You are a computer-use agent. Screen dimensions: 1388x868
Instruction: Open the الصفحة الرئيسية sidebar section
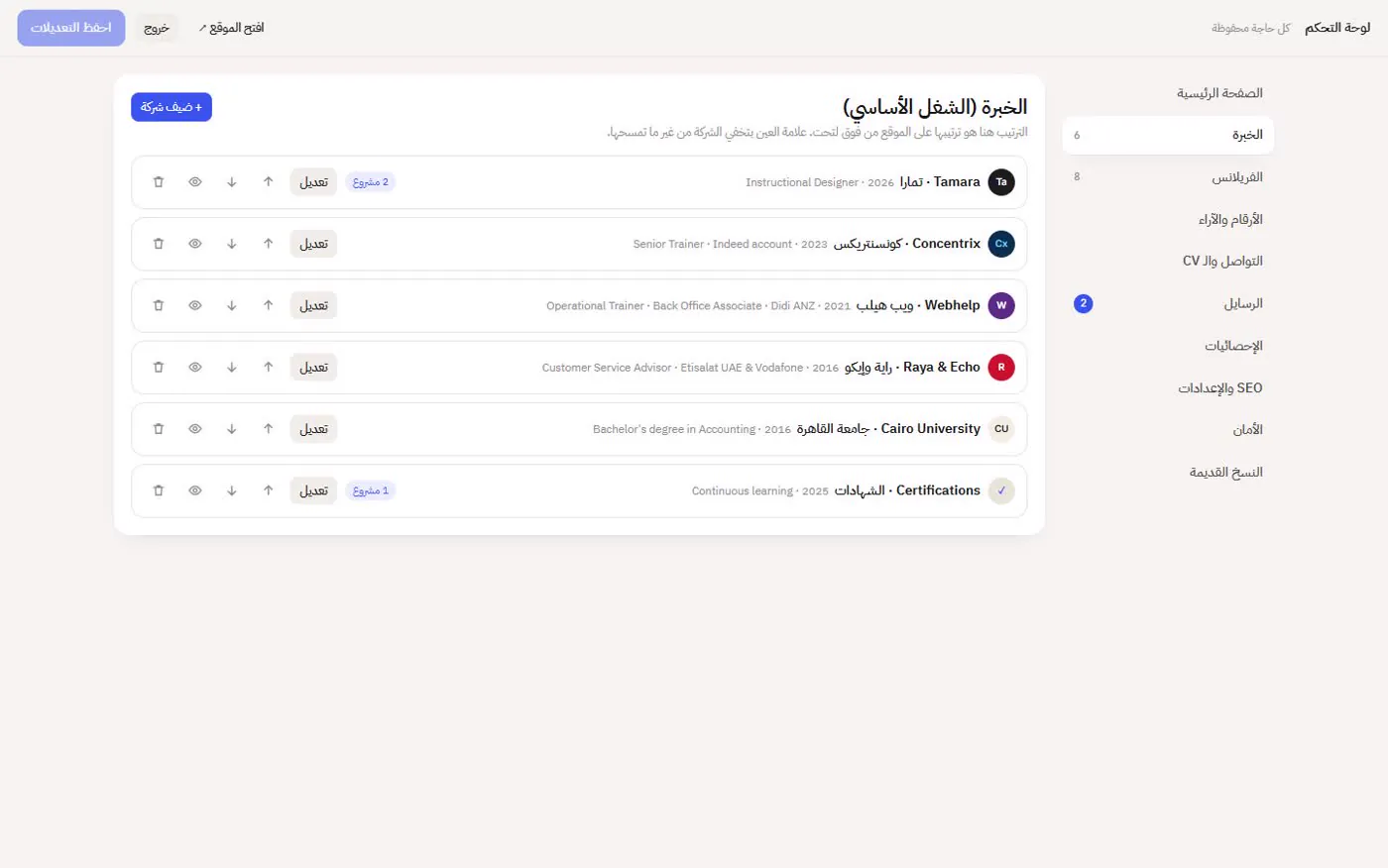pos(1168,93)
